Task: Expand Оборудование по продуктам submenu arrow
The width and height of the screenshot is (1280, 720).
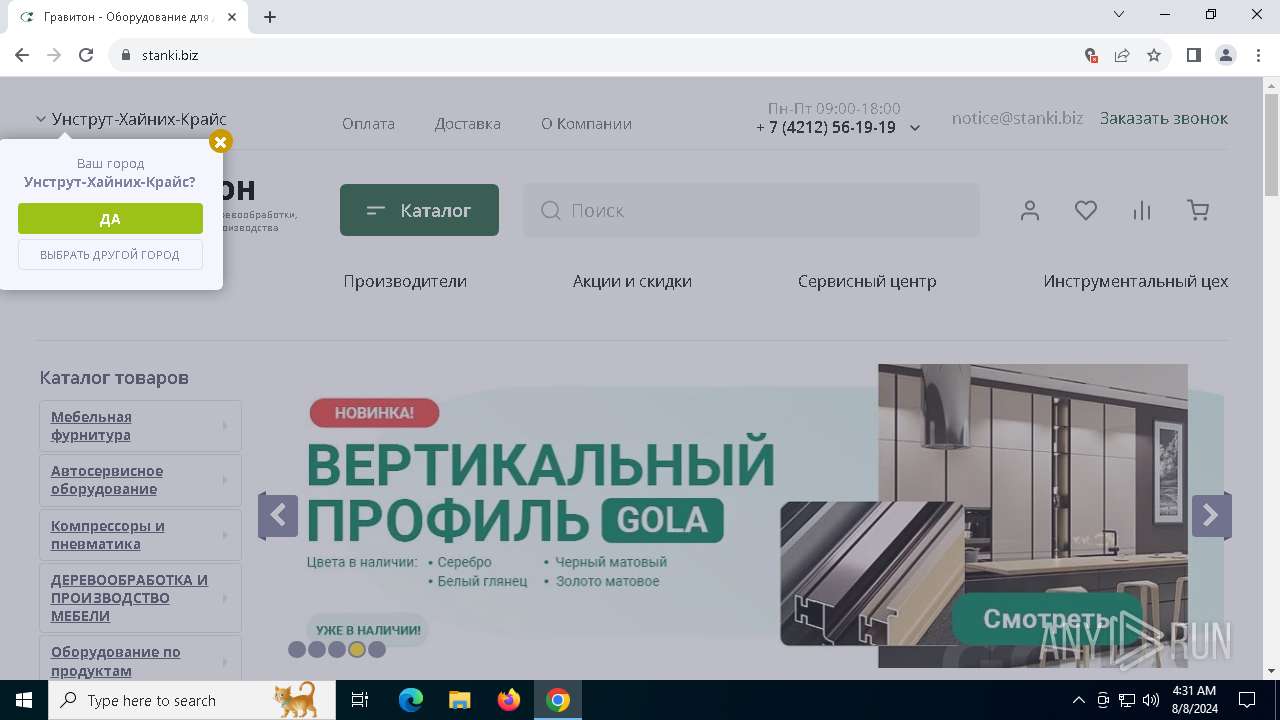Action: [224, 662]
